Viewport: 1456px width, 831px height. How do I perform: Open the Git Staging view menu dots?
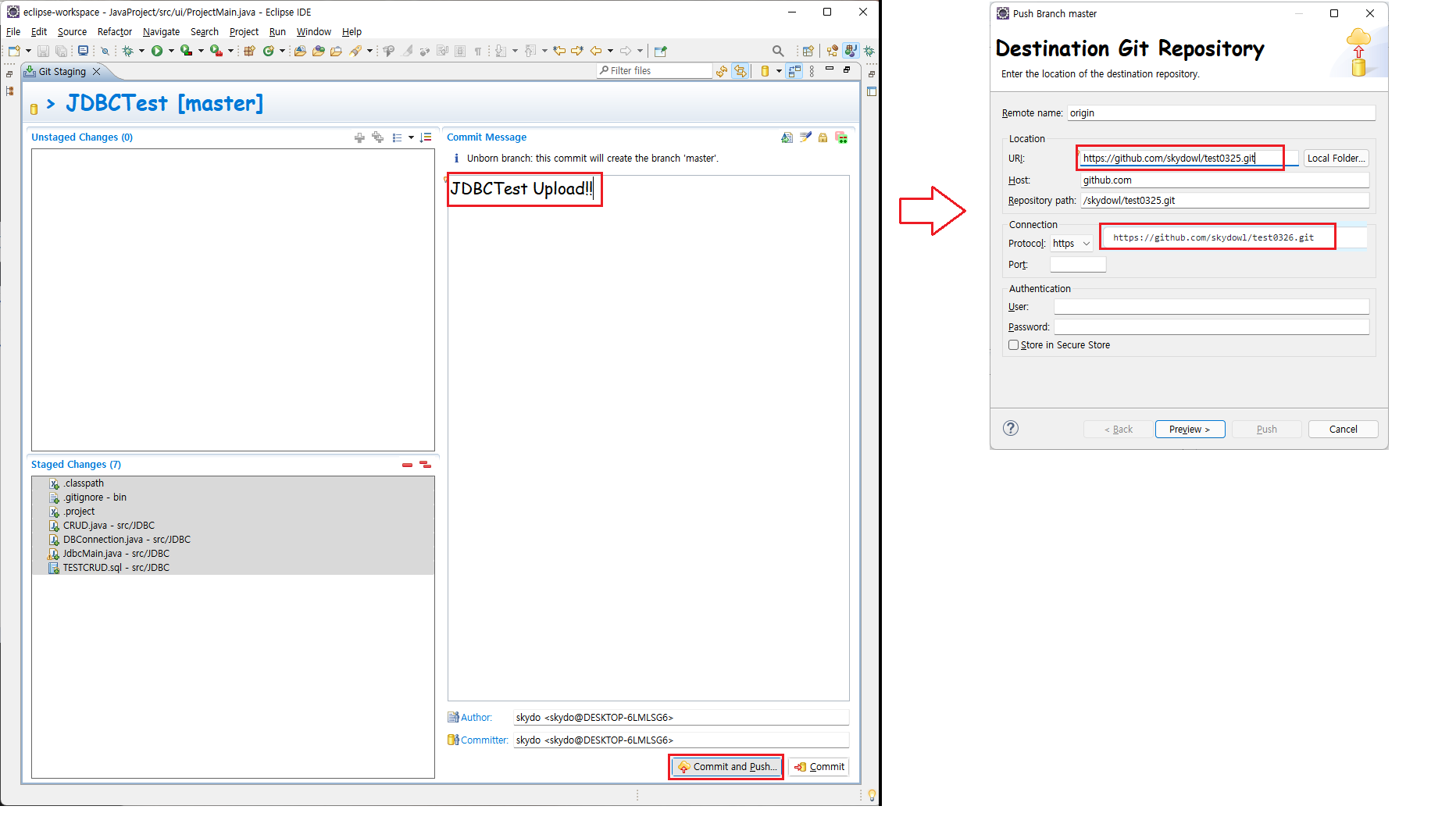pos(812,71)
